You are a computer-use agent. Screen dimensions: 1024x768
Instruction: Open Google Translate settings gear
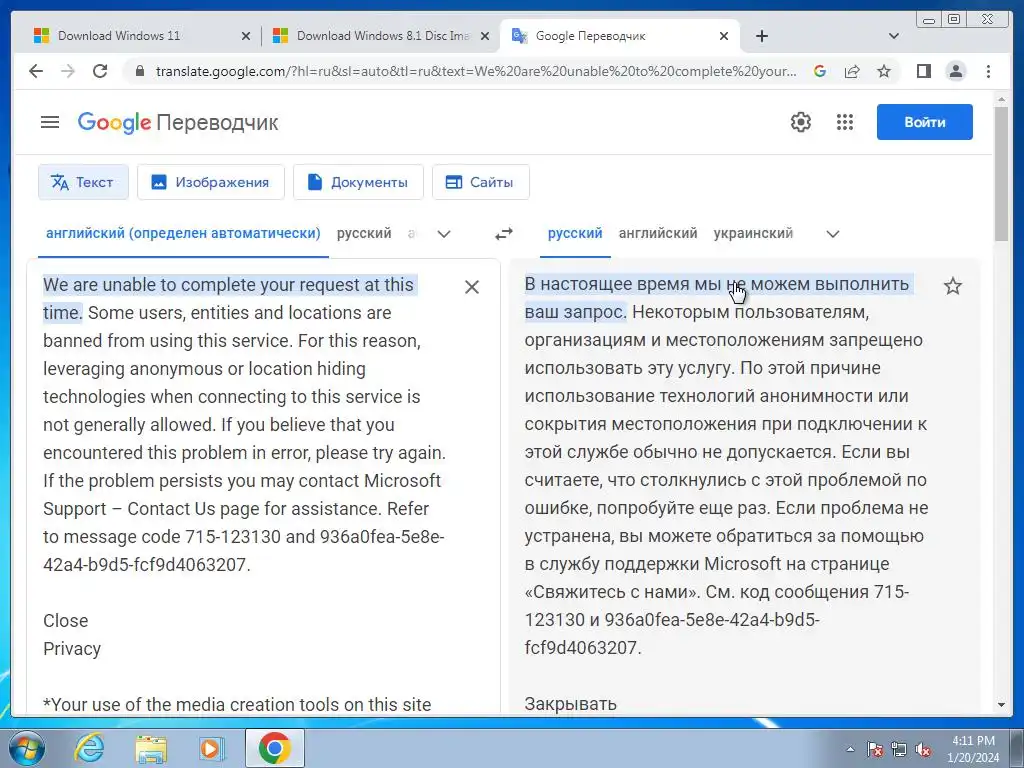(x=801, y=122)
